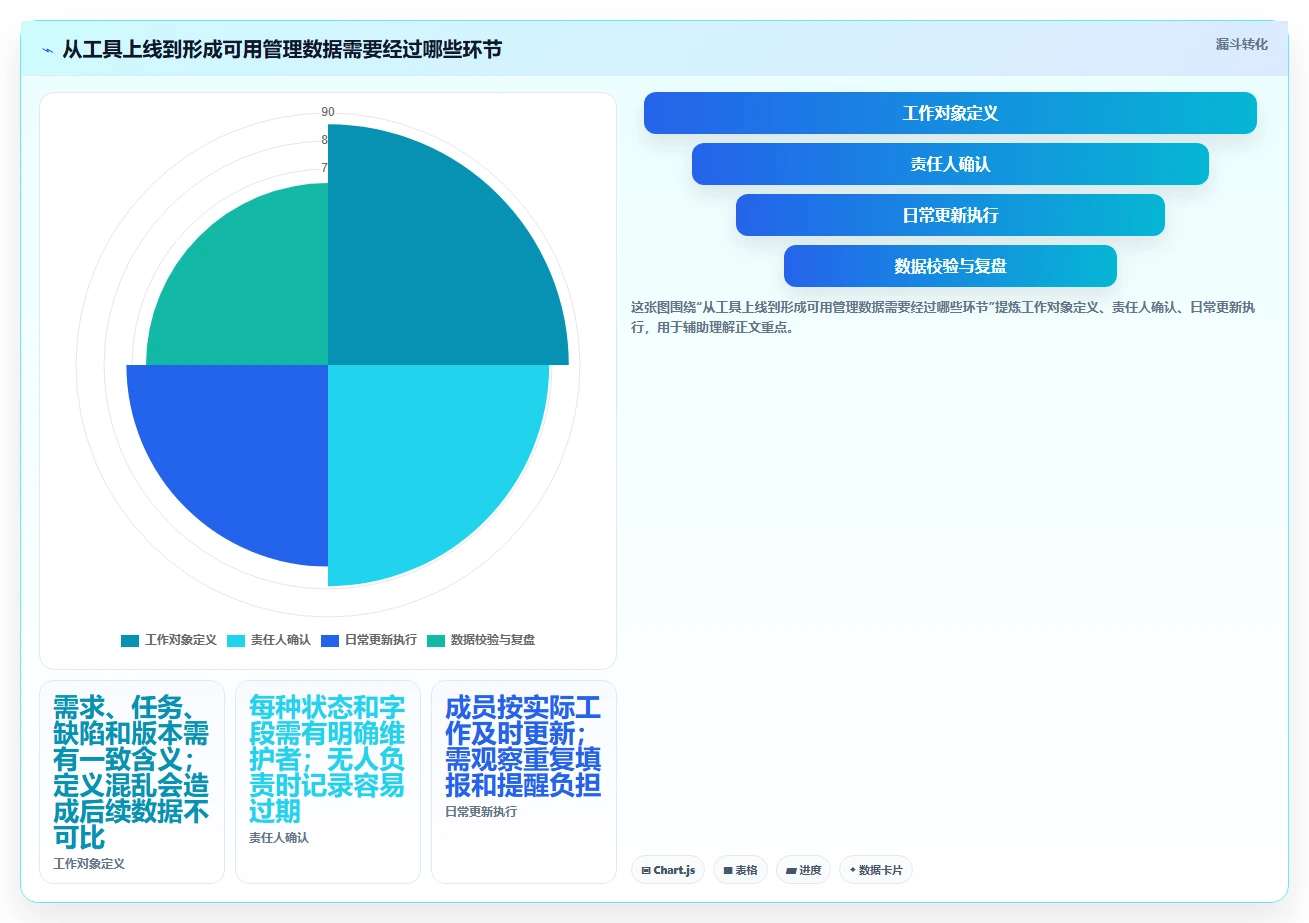Toggle the 日常更新执行 legend swatch
The image size is (1309, 923).
point(330,640)
